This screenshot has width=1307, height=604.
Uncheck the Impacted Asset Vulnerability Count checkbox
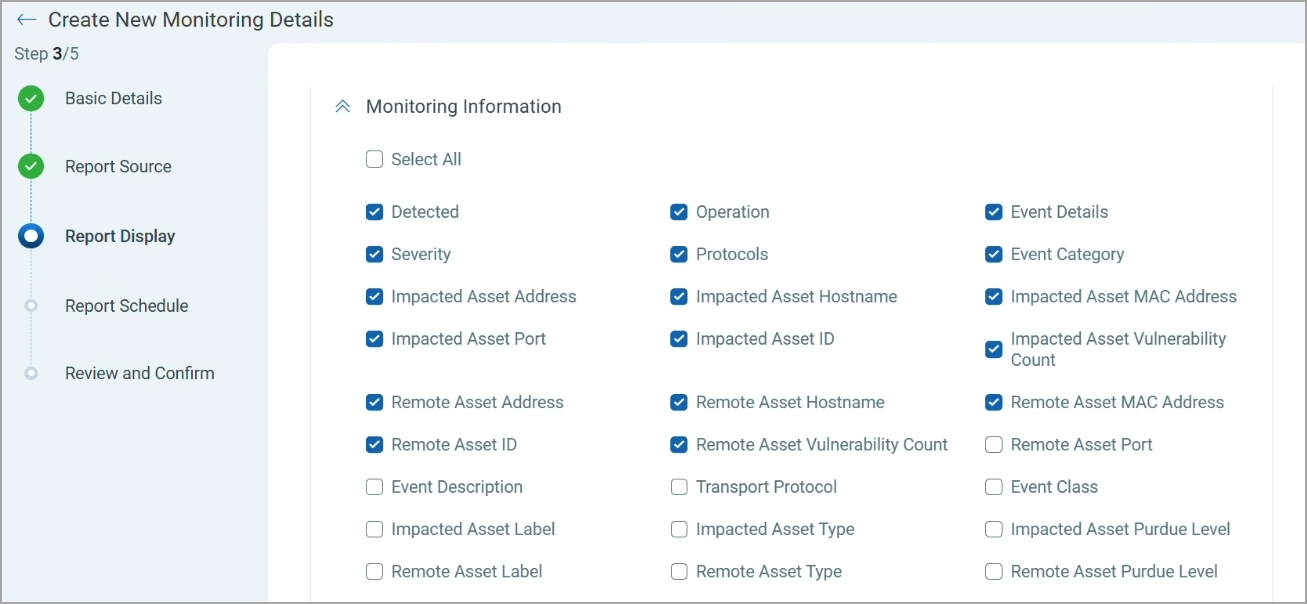pyautogui.click(x=994, y=349)
